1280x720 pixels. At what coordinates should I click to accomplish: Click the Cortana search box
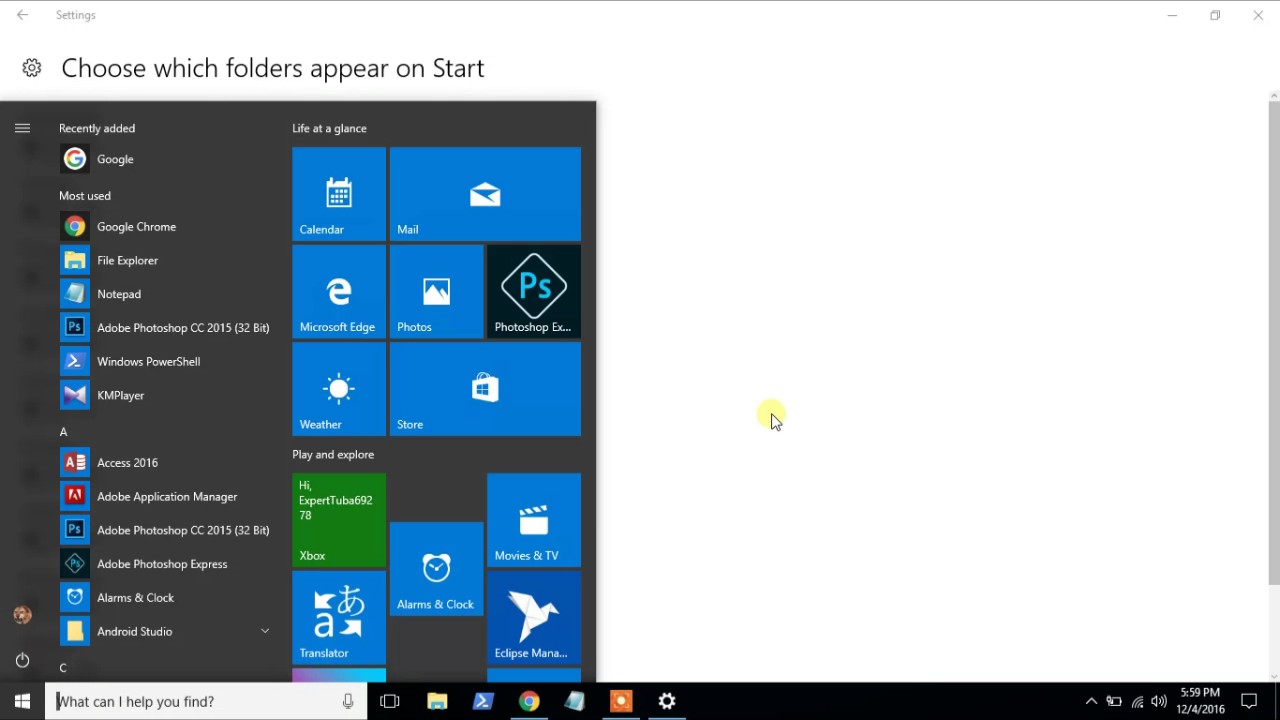coord(206,701)
